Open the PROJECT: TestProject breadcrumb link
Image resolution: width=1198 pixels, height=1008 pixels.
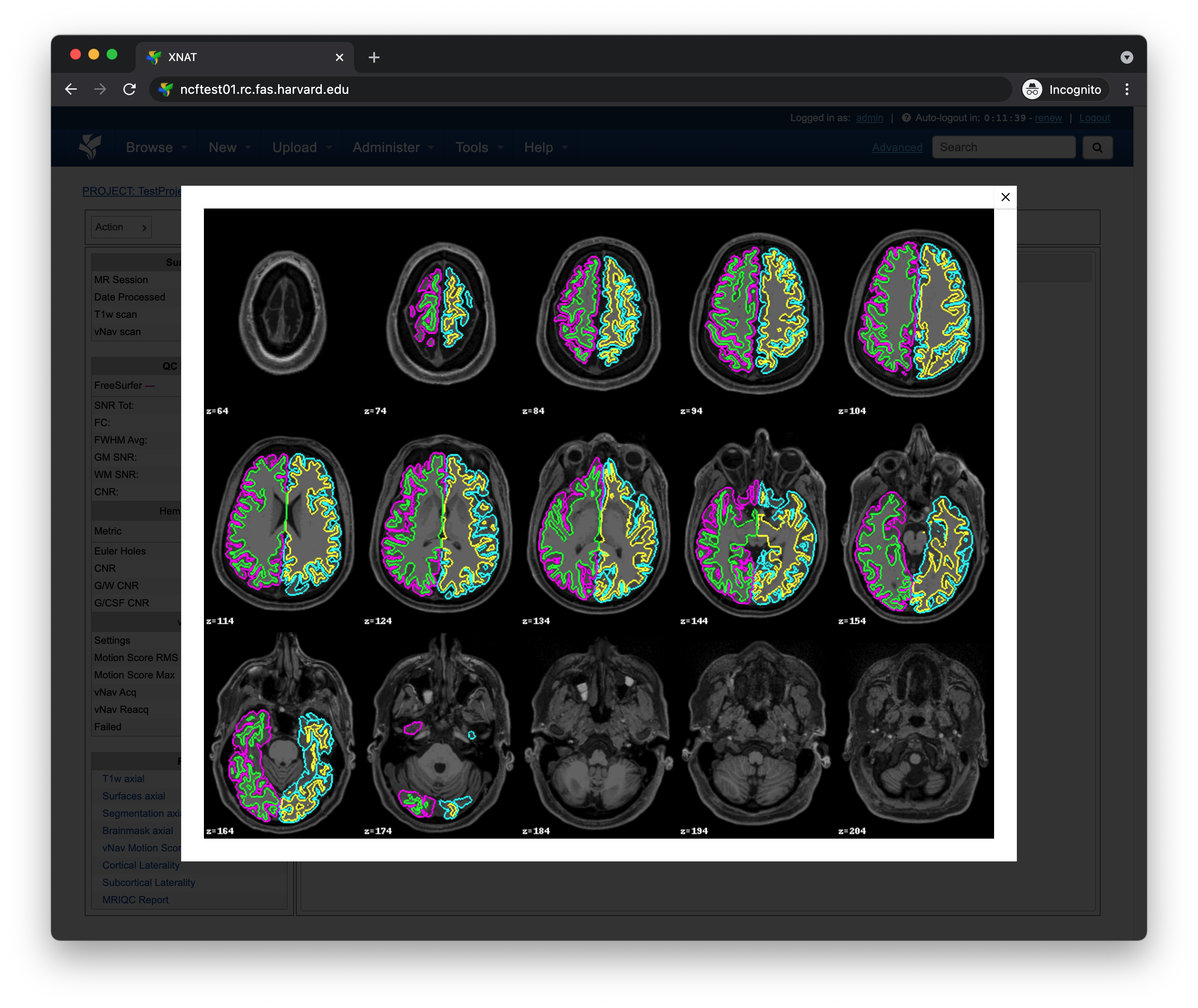click(x=132, y=191)
